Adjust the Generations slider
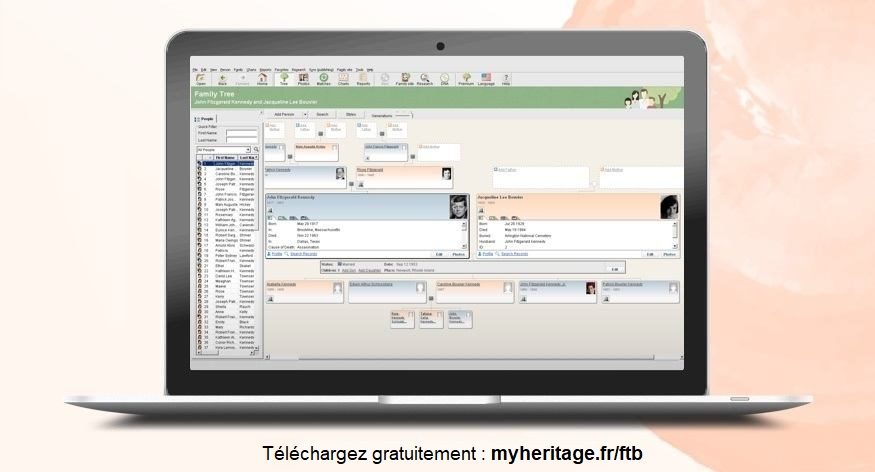This screenshot has height=472, width=875. [x=403, y=115]
